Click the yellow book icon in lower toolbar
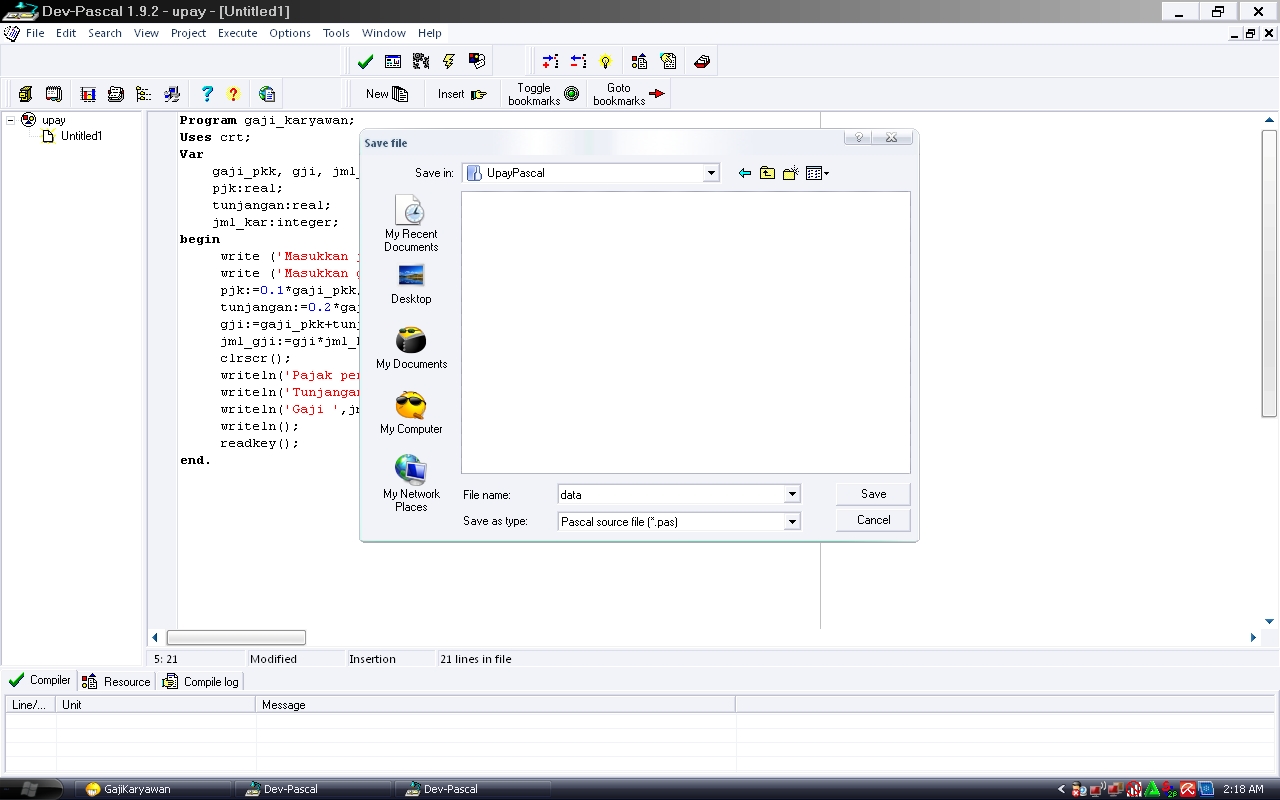Screen dimensions: 1280x800 coord(25,94)
